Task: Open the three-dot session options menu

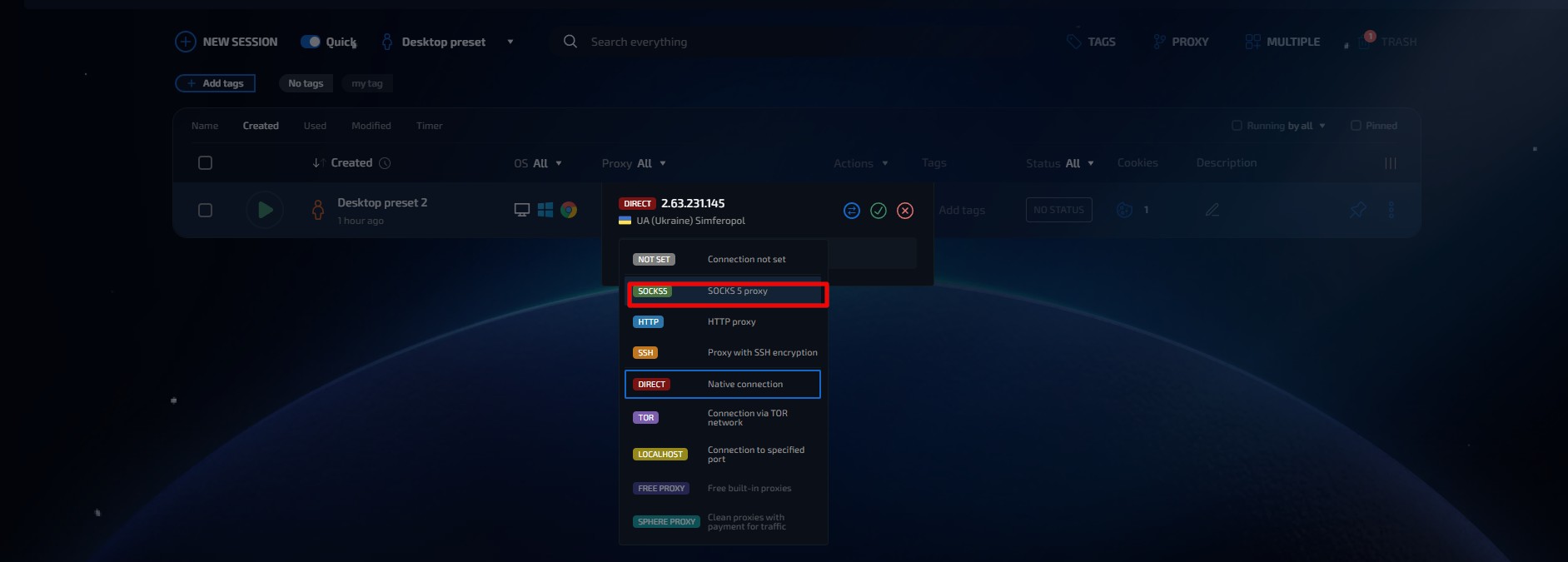Action: [1391, 210]
